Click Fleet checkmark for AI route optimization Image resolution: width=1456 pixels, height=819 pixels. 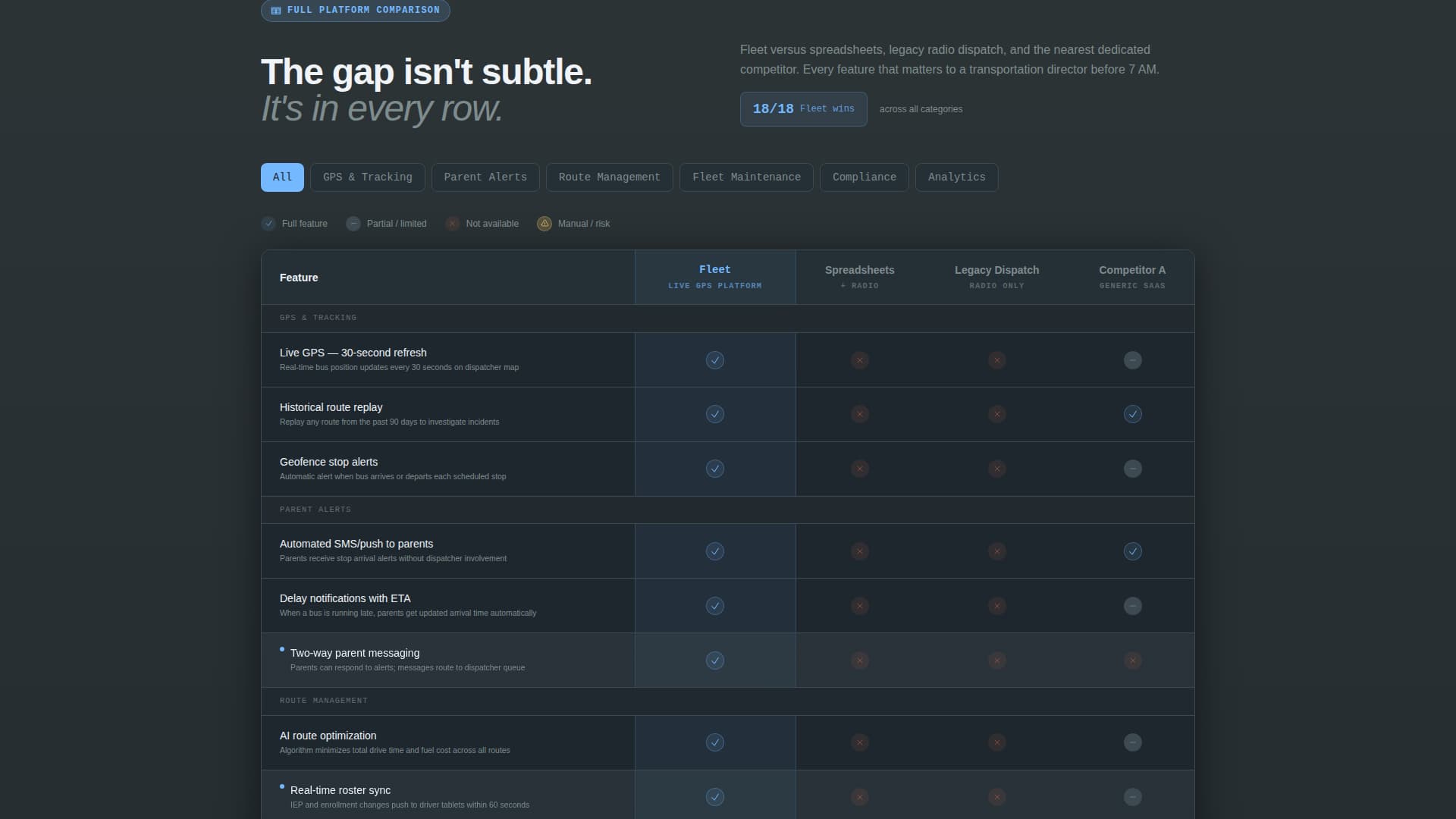(x=715, y=742)
